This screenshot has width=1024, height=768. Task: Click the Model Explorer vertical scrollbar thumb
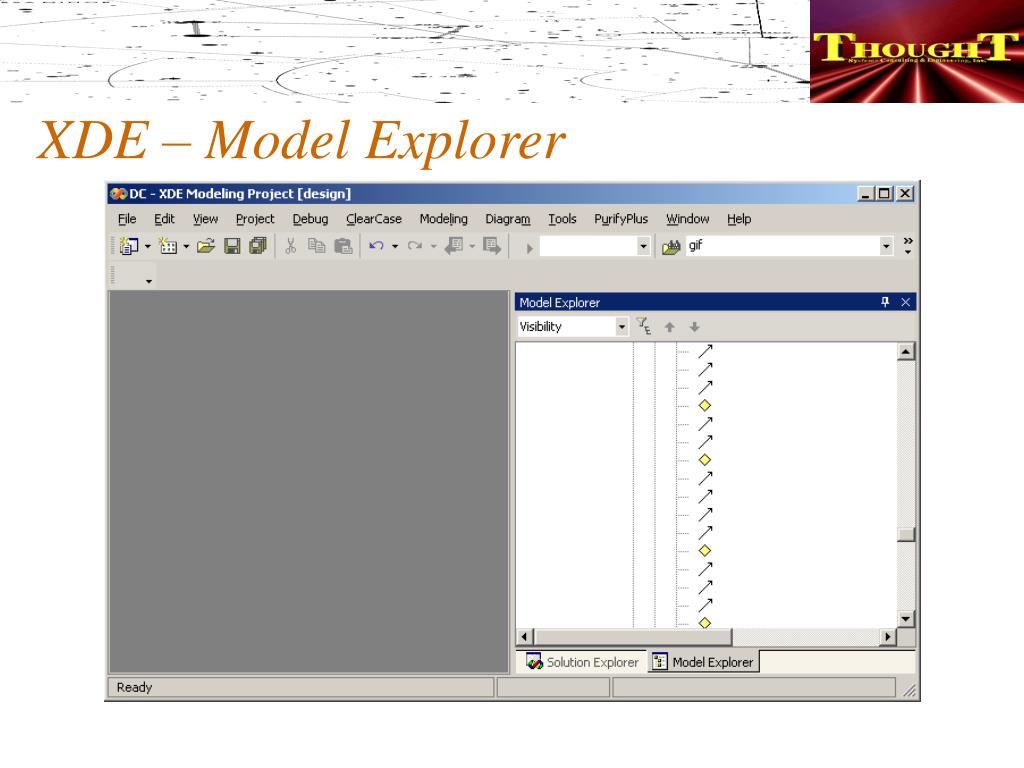905,534
